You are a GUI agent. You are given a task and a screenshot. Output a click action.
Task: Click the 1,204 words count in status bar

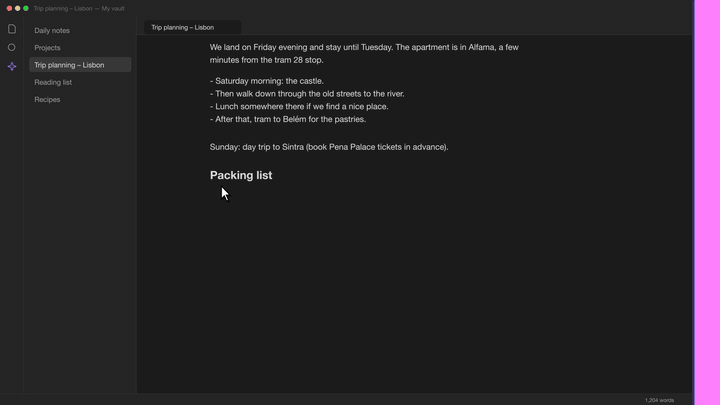659,400
